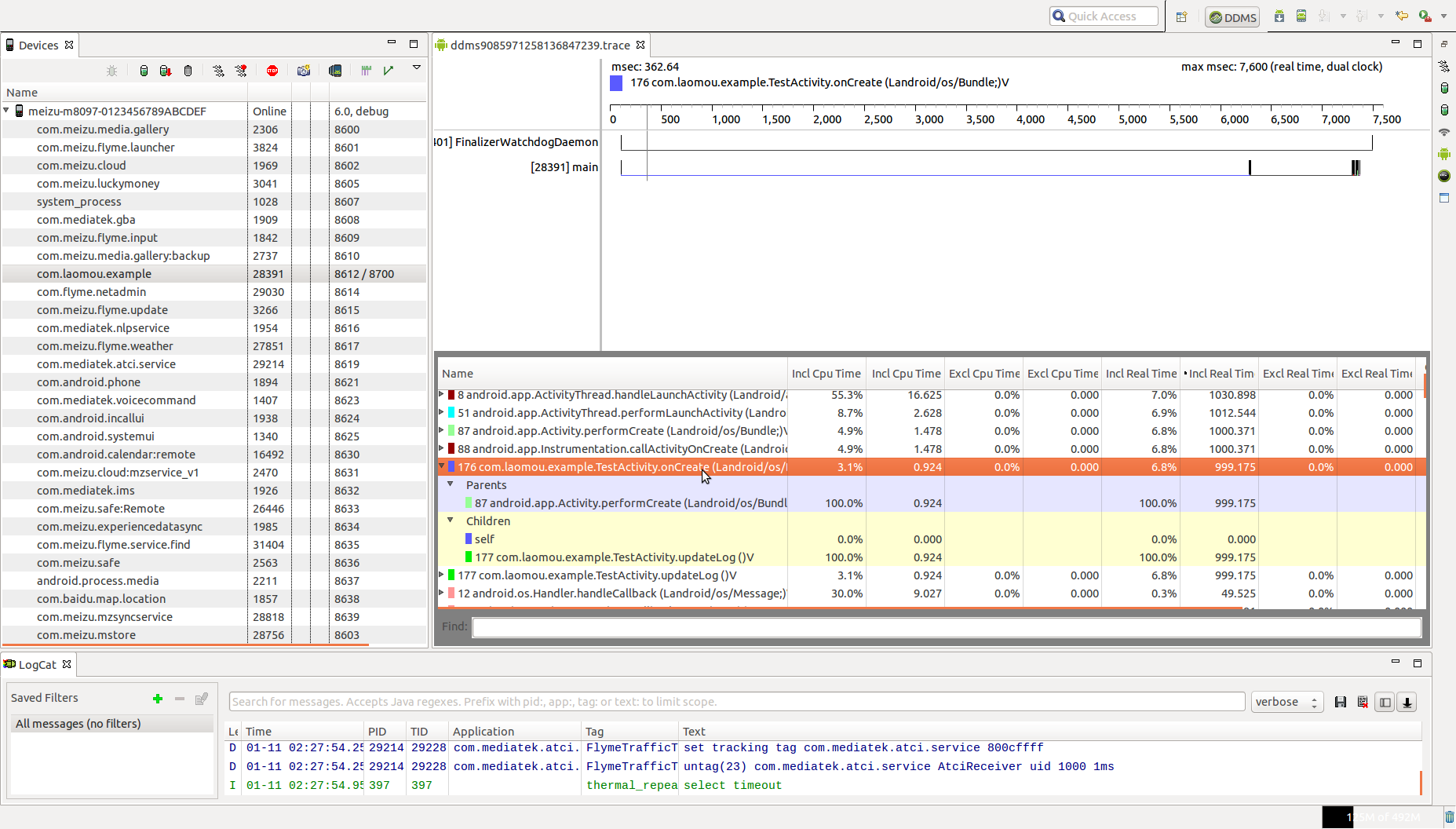Expand row 87 Activity.performCreate
This screenshot has height=829, width=1456.
click(441, 430)
